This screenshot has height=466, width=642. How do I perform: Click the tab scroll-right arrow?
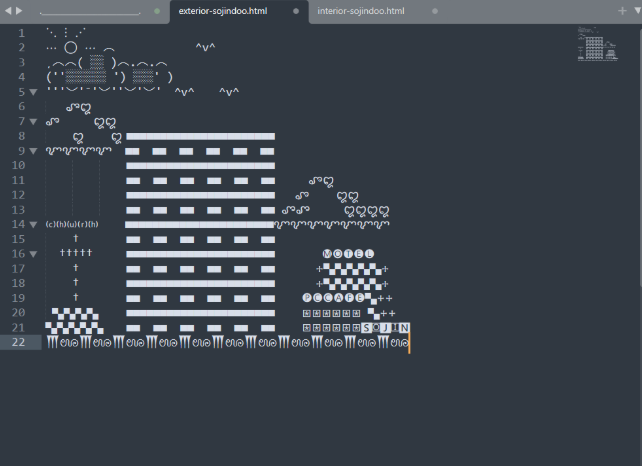click(x=19, y=11)
